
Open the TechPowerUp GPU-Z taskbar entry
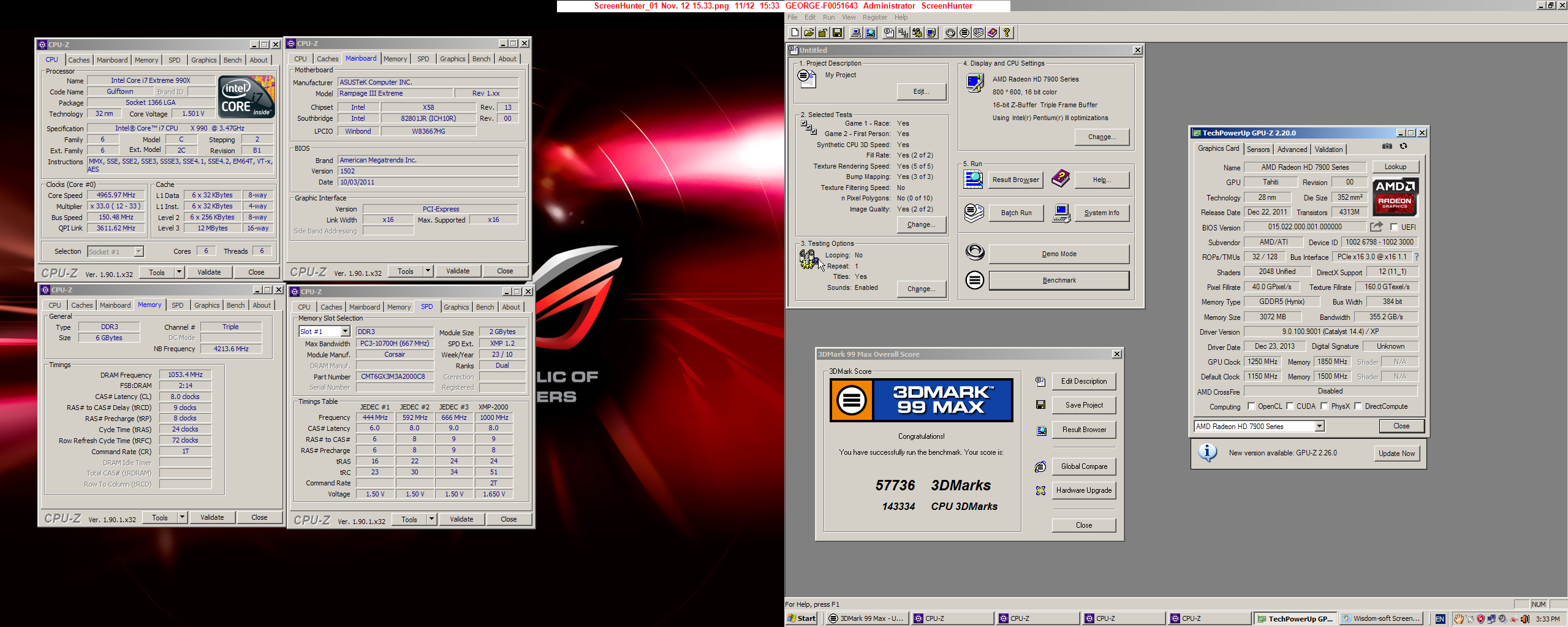[1295, 618]
